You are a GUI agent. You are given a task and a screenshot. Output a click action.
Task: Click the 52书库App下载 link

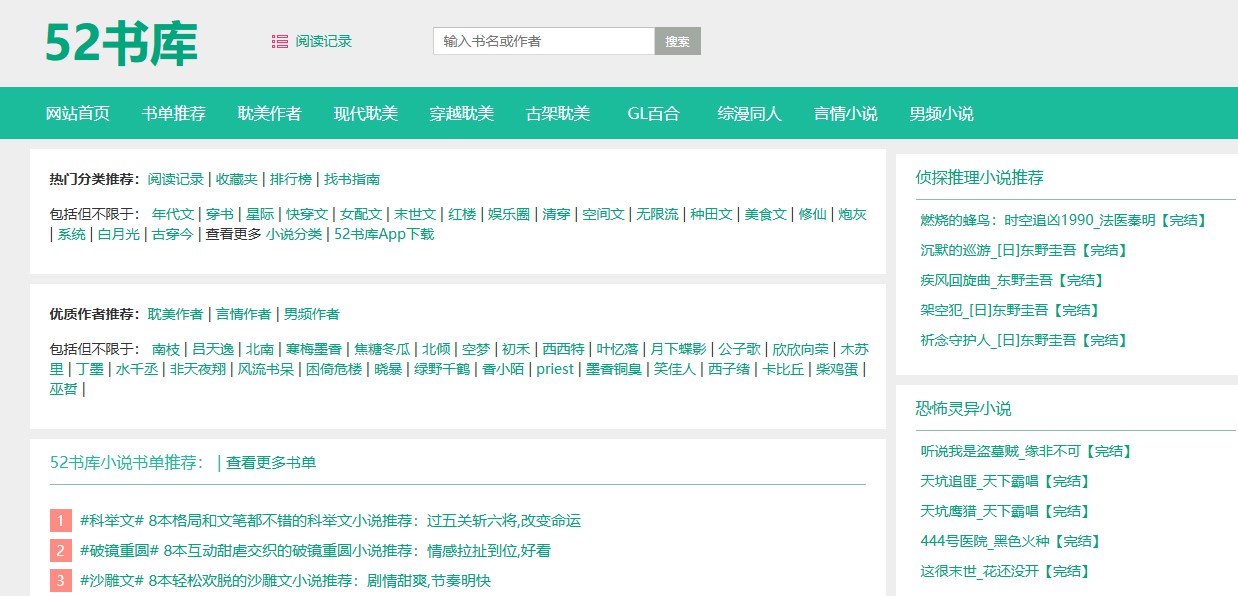click(x=384, y=235)
